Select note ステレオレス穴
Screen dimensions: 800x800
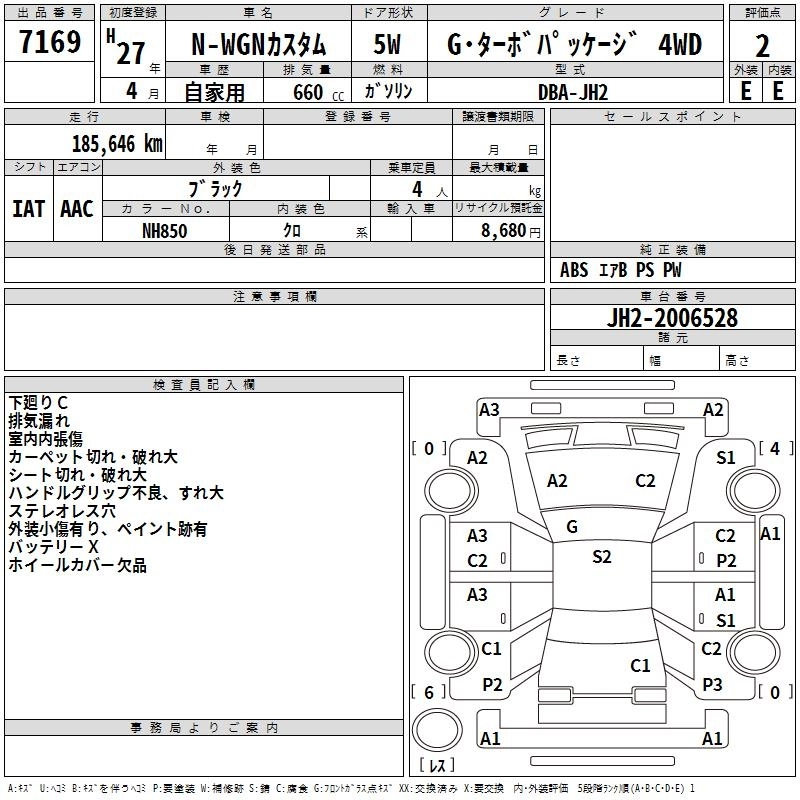click(x=62, y=511)
